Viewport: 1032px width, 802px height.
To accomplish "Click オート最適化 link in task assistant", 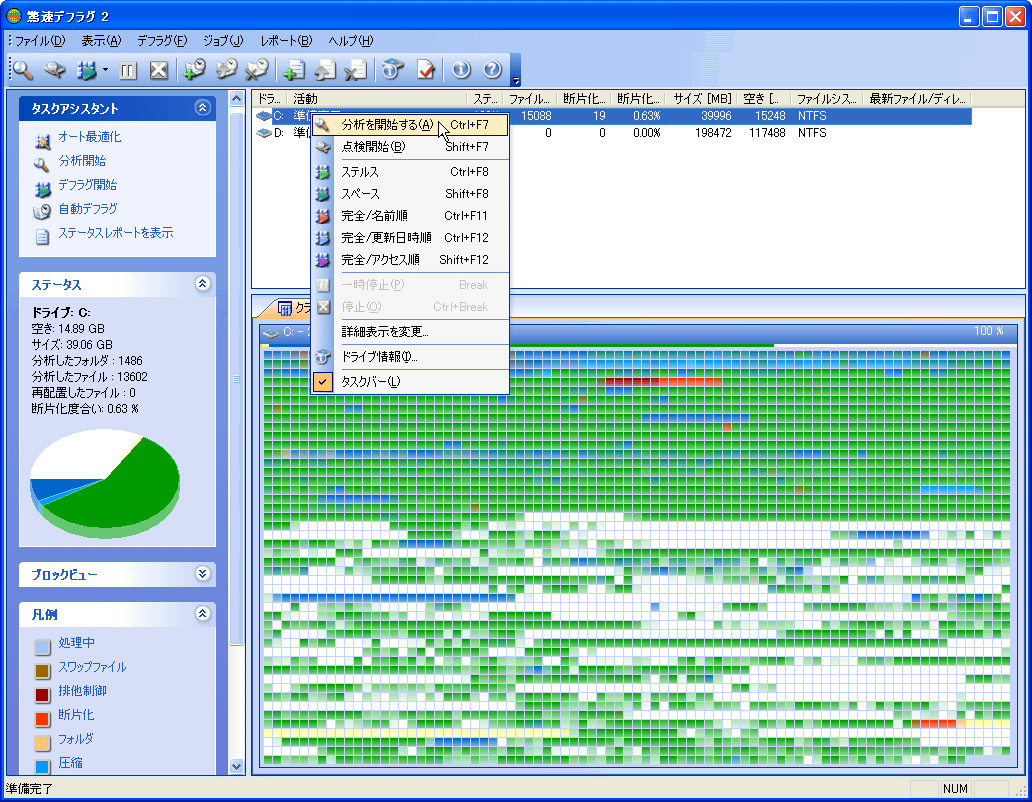I will pos(90,137).
